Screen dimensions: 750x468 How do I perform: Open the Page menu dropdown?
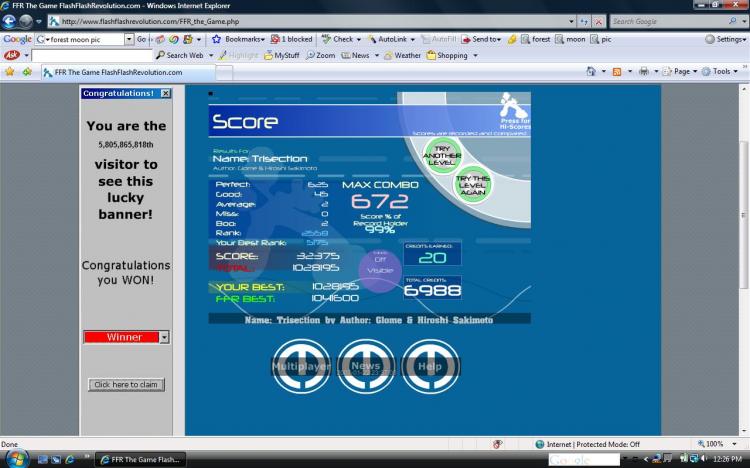(680, 71)
